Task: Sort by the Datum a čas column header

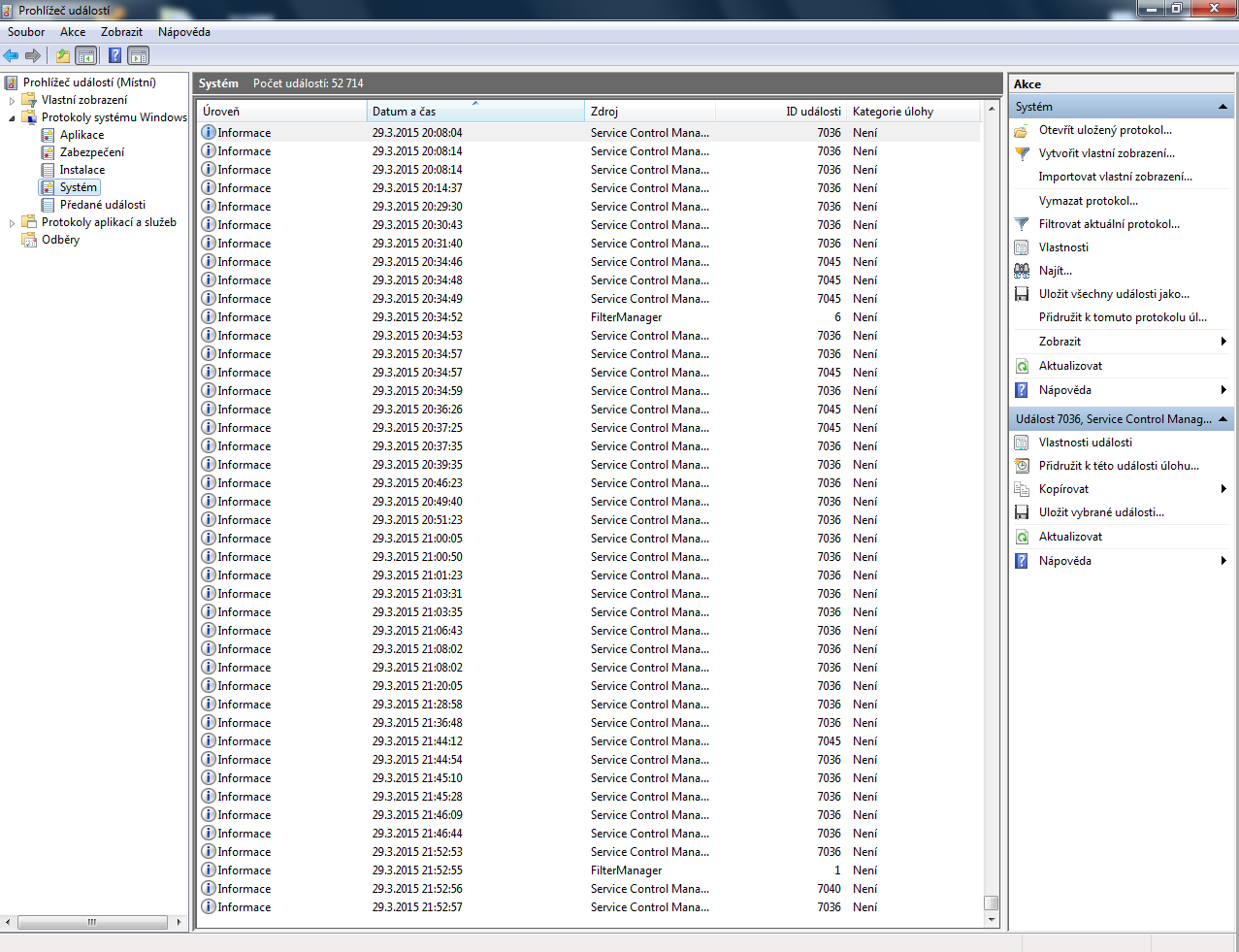Action: (x=475, y=112)
